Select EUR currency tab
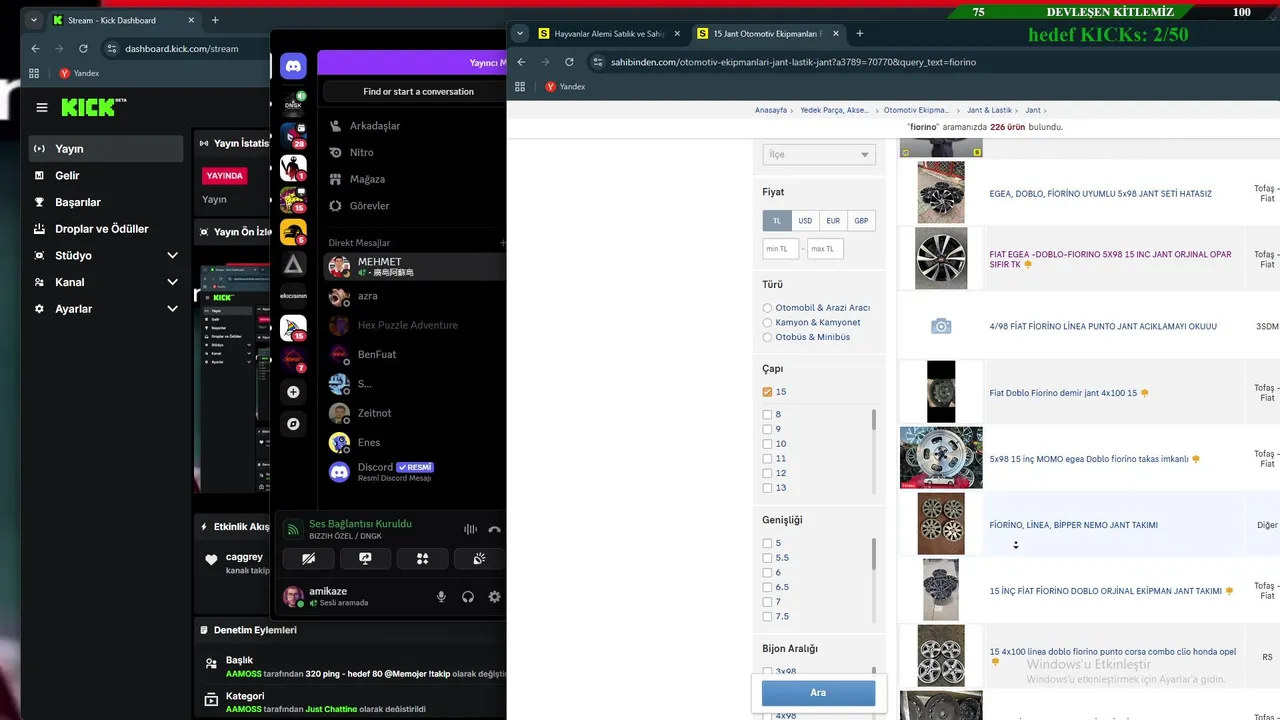The width and height of the screenshot is (1280, 720). point(833,220)
